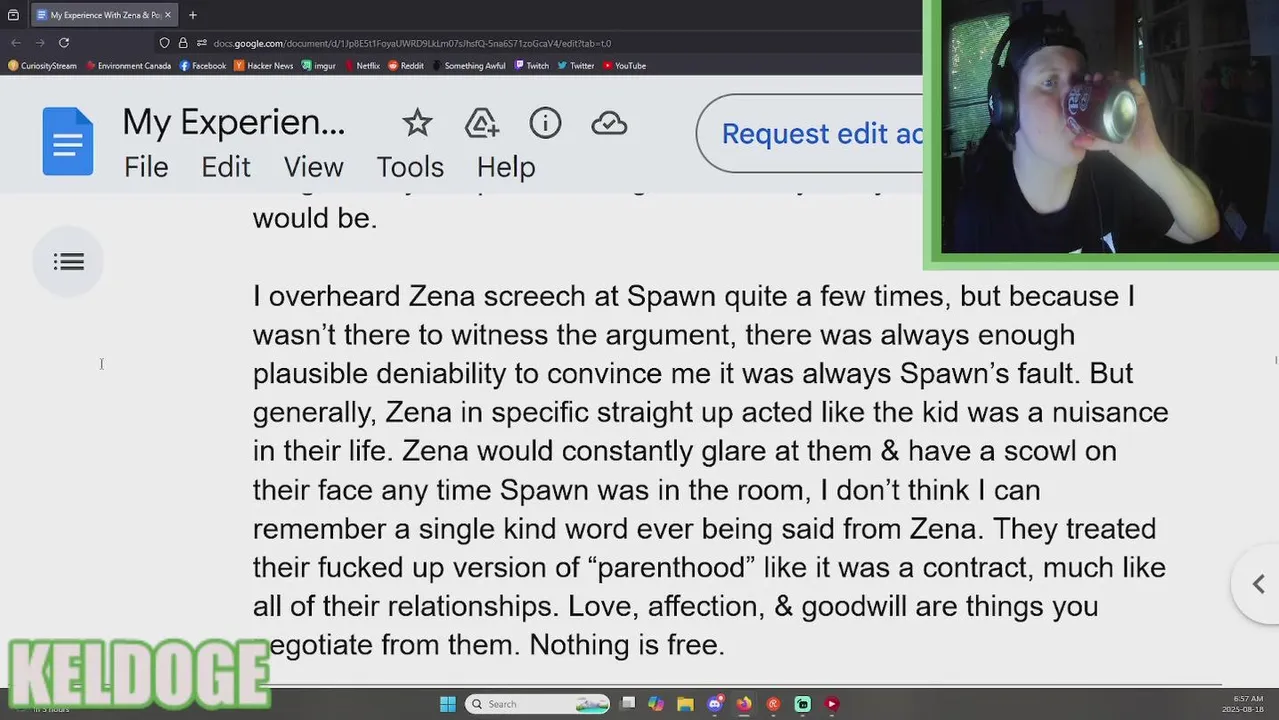The height and width of the screenshot is (720, 1279).
Task: Click Request edit access button
Action: point(809,134)
